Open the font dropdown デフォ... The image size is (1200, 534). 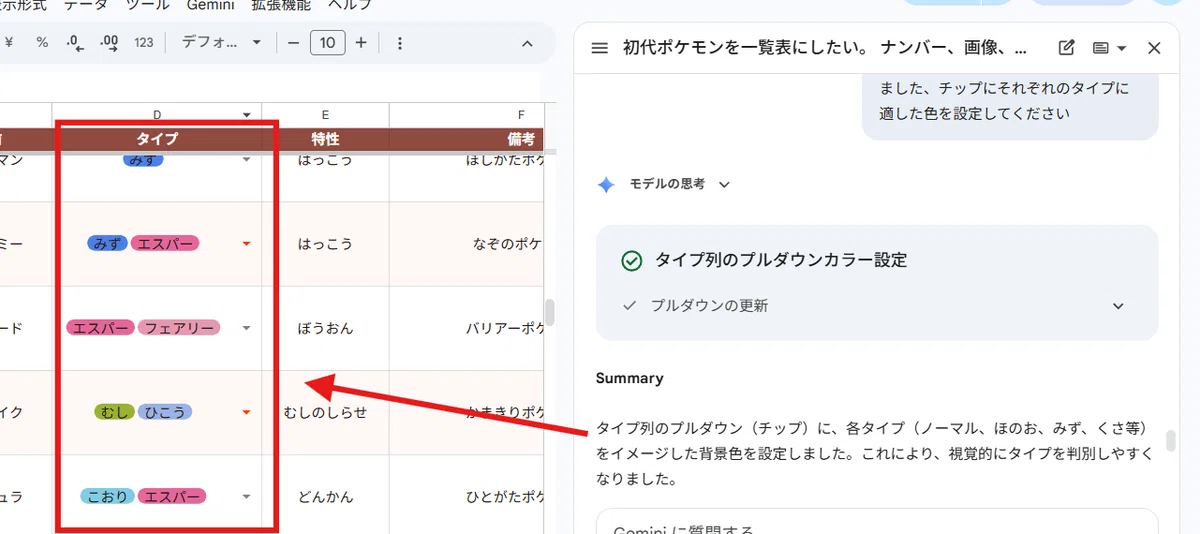[221, 43]
